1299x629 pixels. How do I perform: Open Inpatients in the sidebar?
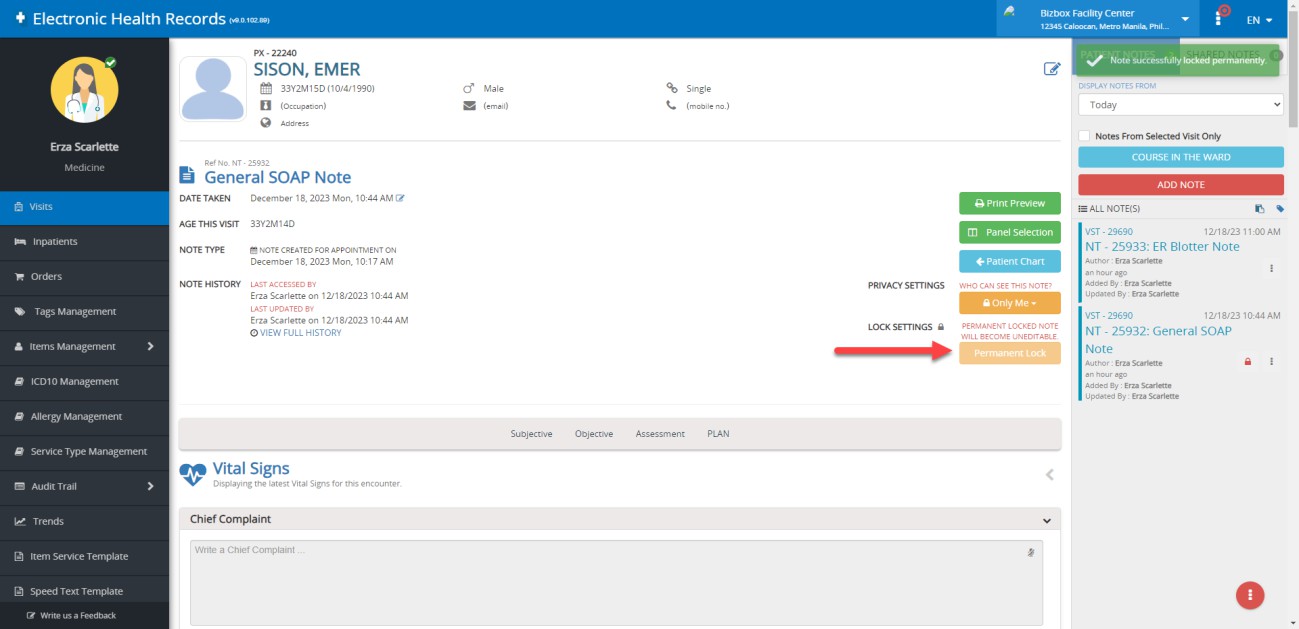coord(55,242)
